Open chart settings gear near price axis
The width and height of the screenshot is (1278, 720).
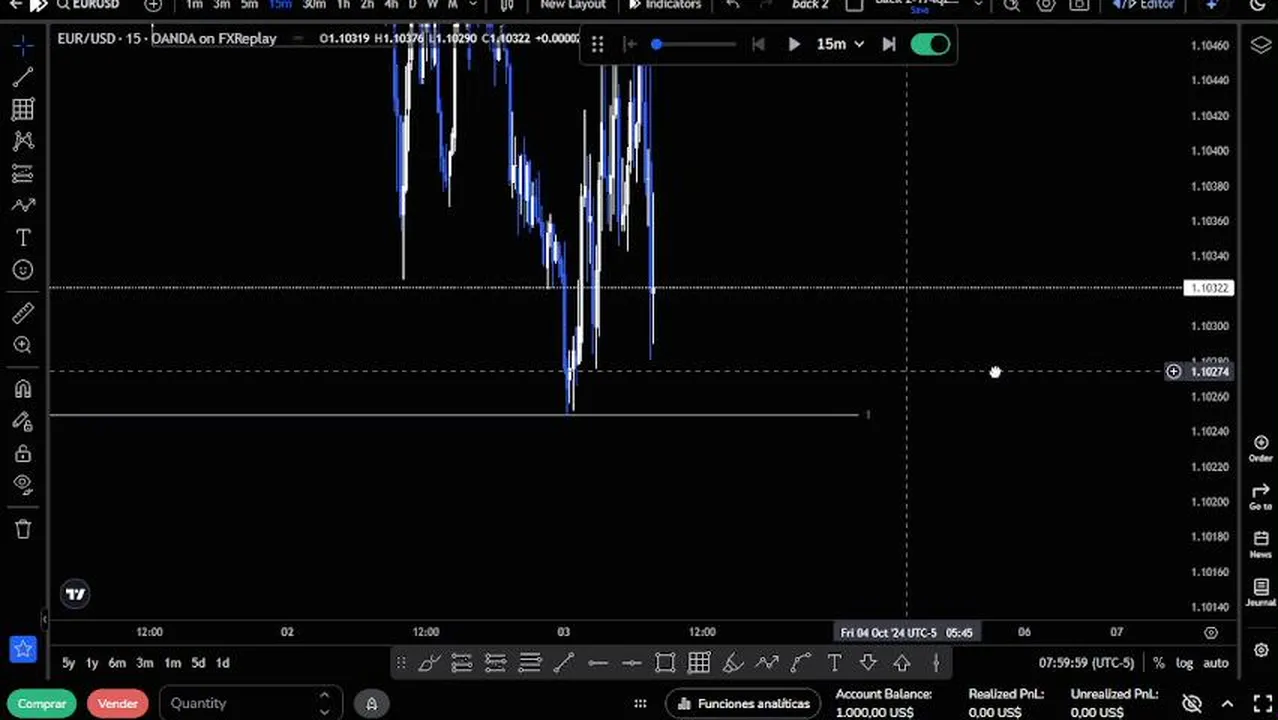tap(1211, 633)
